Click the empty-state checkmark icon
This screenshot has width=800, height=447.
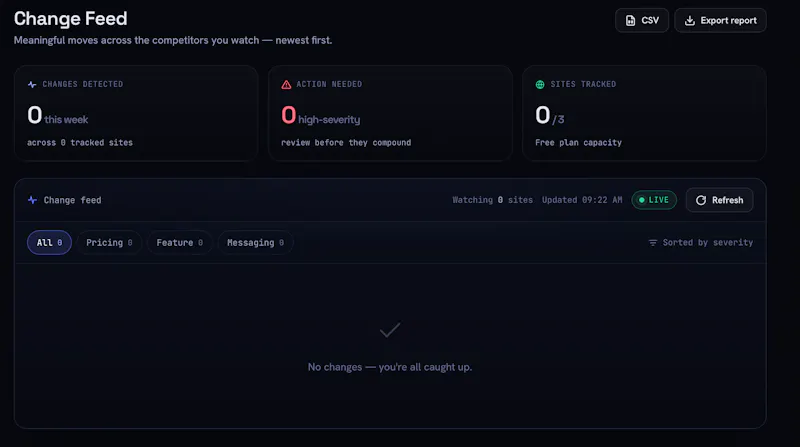pos(390,330)
